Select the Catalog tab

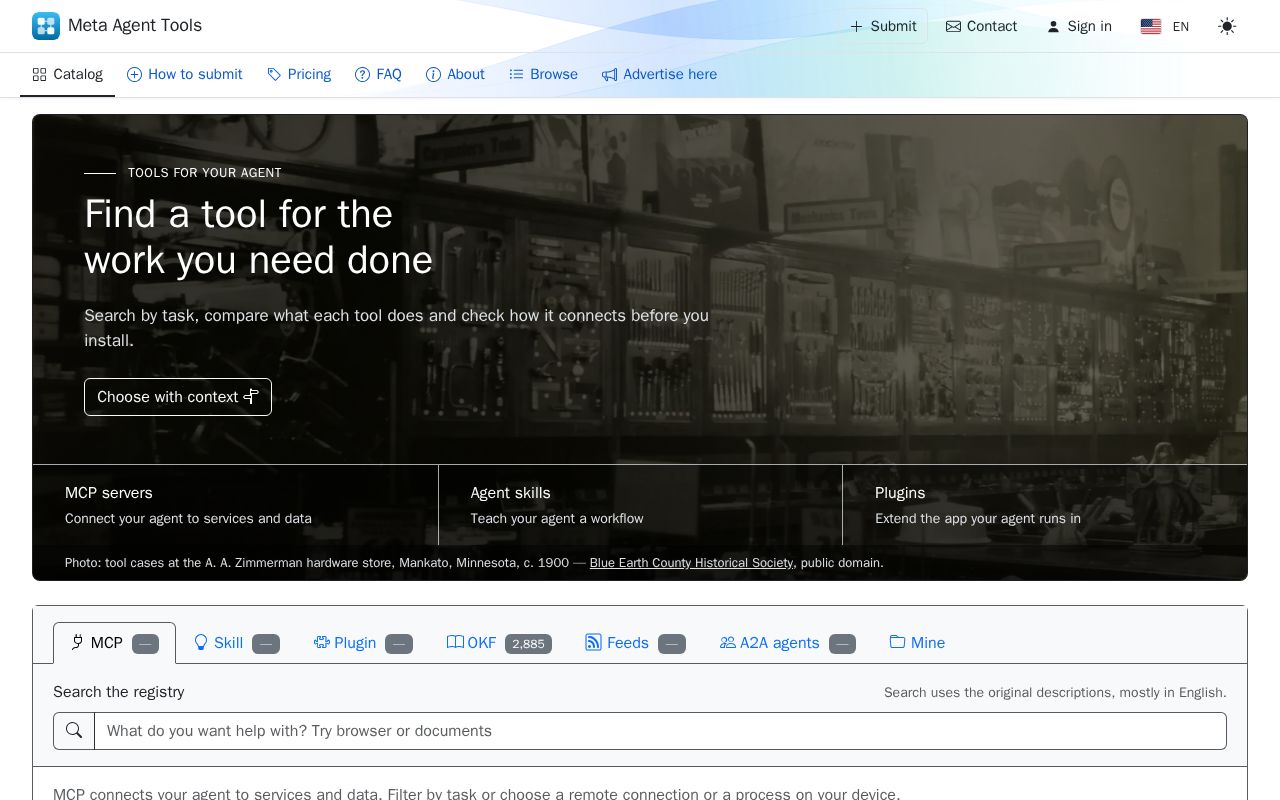(67, 74)
